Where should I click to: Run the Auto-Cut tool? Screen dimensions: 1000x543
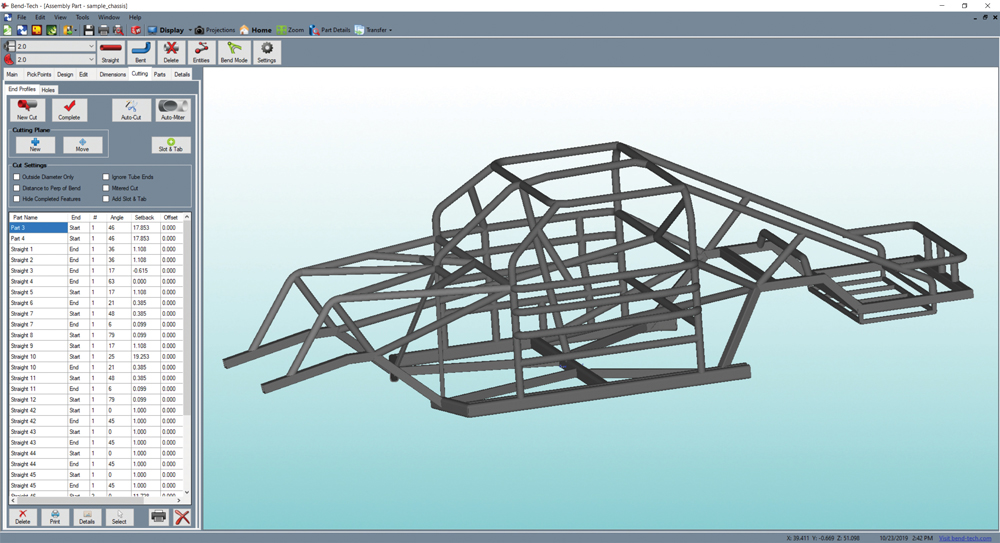(x=131, y=110)
